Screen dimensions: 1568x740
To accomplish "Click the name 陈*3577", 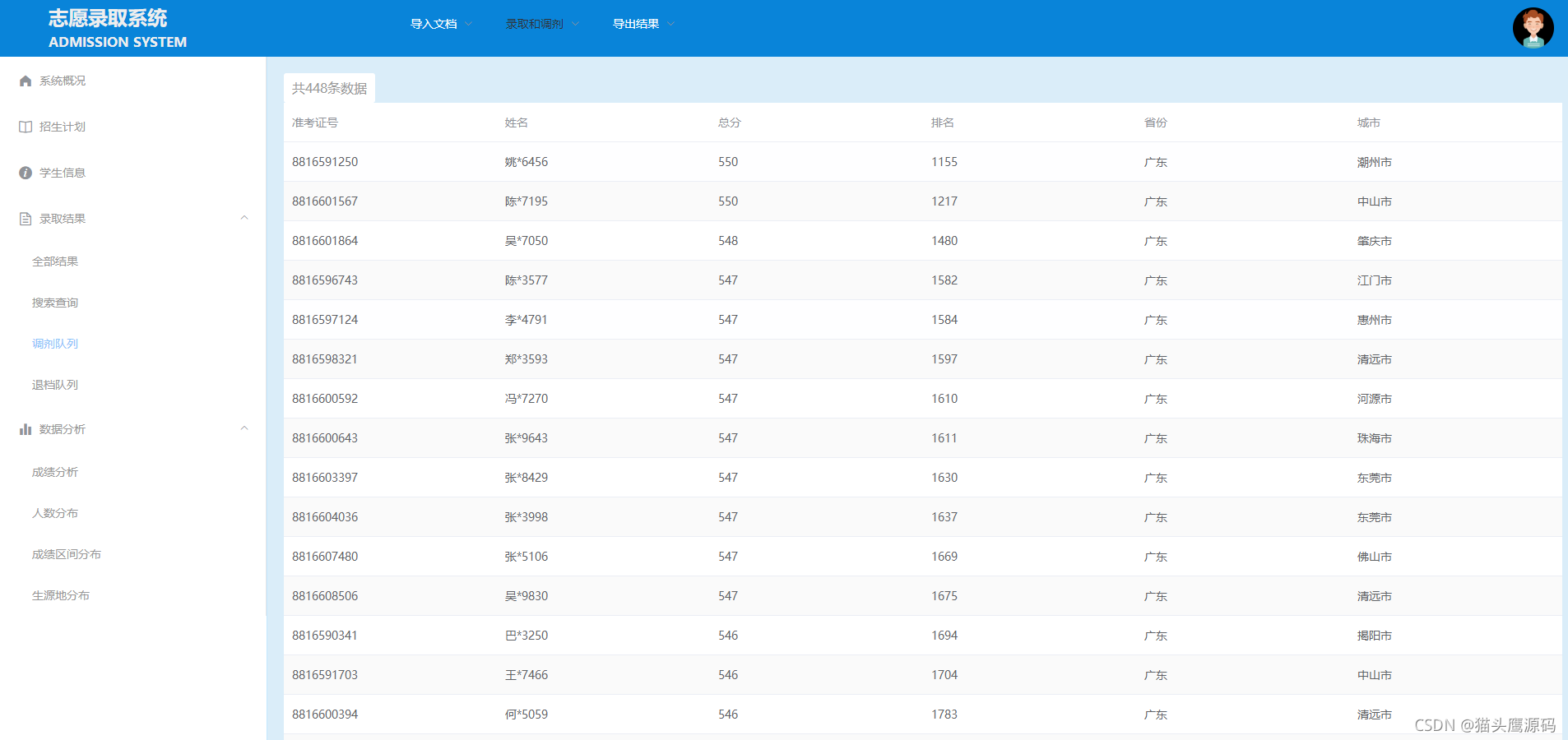I will (x=527, y=280).
